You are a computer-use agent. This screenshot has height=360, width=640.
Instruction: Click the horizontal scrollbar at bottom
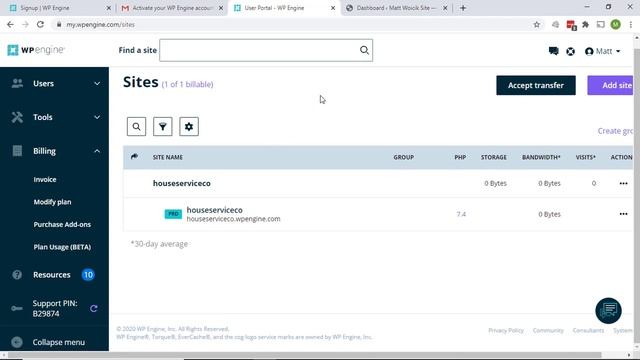[x=304, y=355]
